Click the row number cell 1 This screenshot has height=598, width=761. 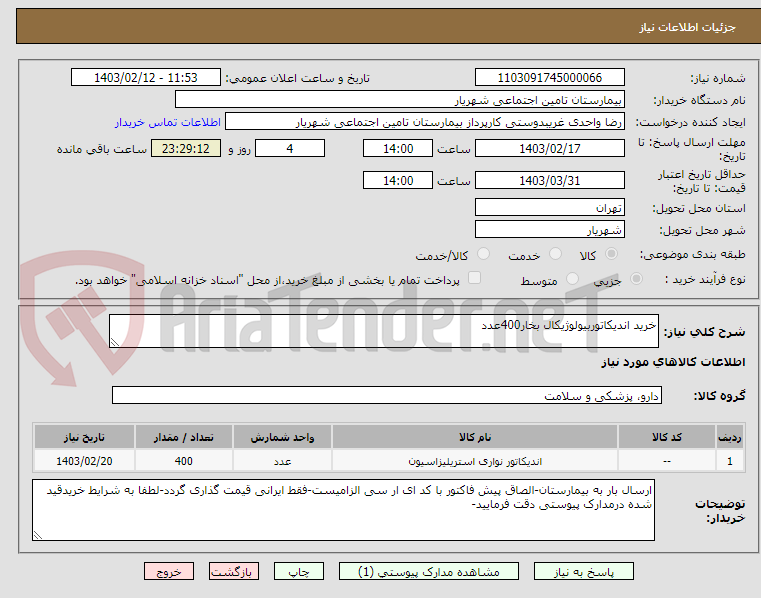pyautogui.click(x=729, y=461)
